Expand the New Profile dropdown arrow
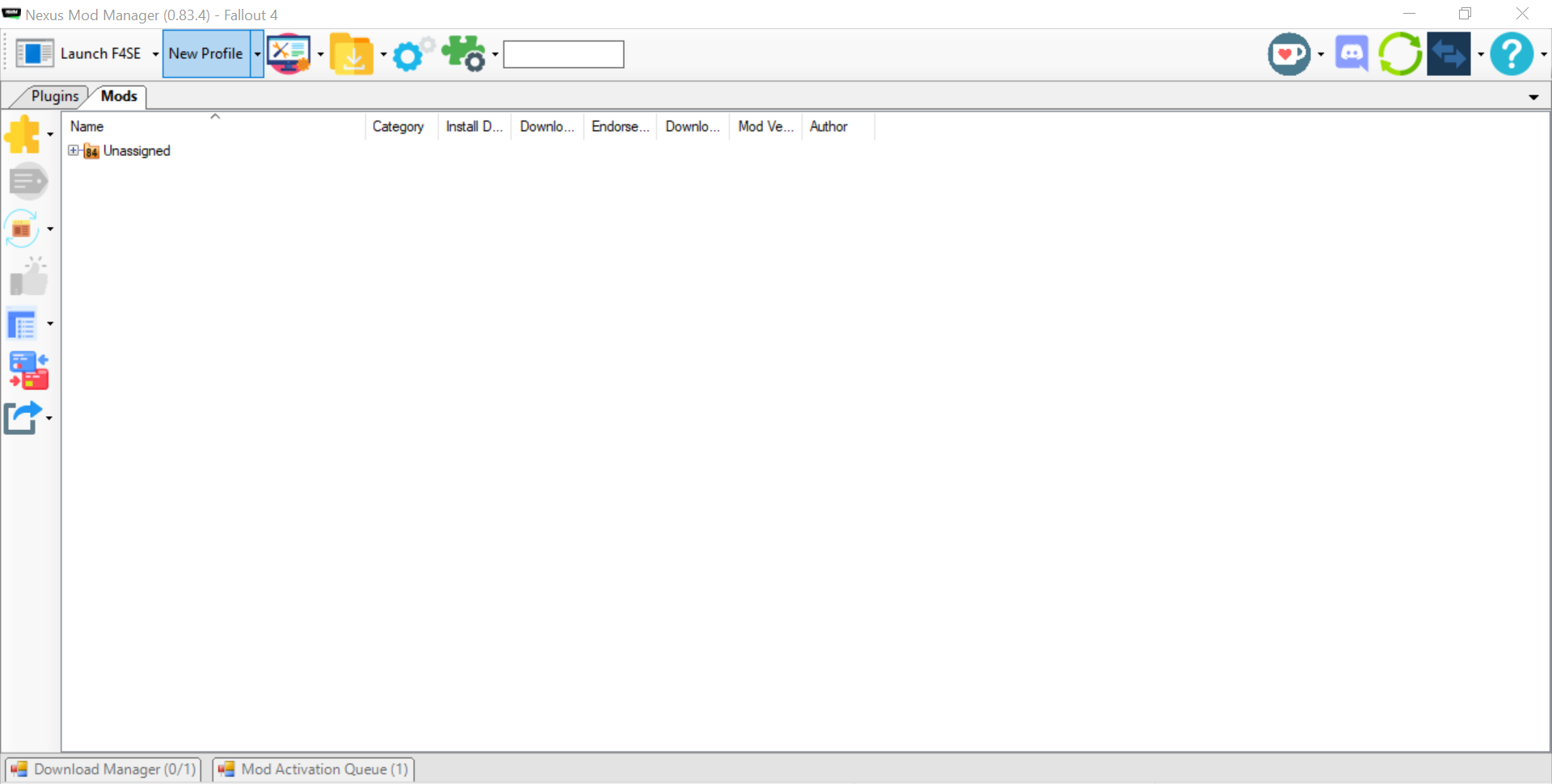The image size is (1552, 784). click(257, 54)
